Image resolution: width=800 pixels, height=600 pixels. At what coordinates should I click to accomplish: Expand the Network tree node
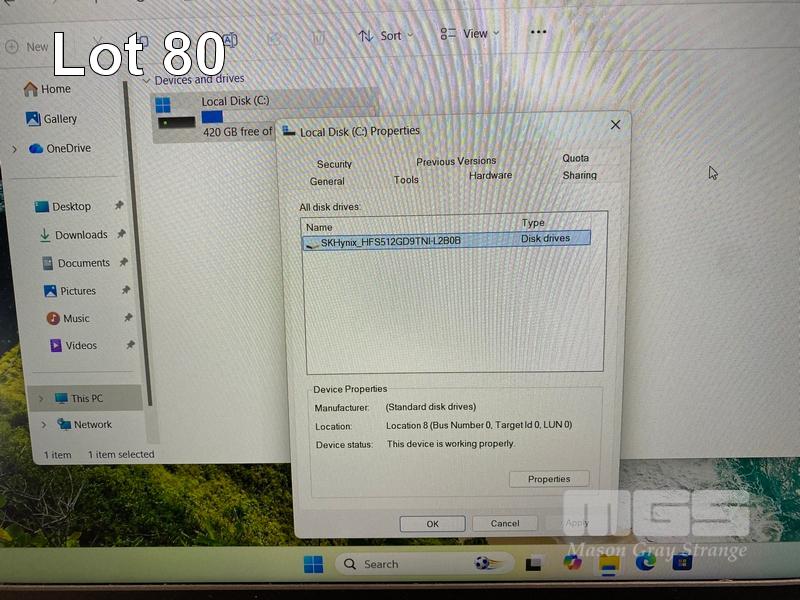(x=44, y=424)
